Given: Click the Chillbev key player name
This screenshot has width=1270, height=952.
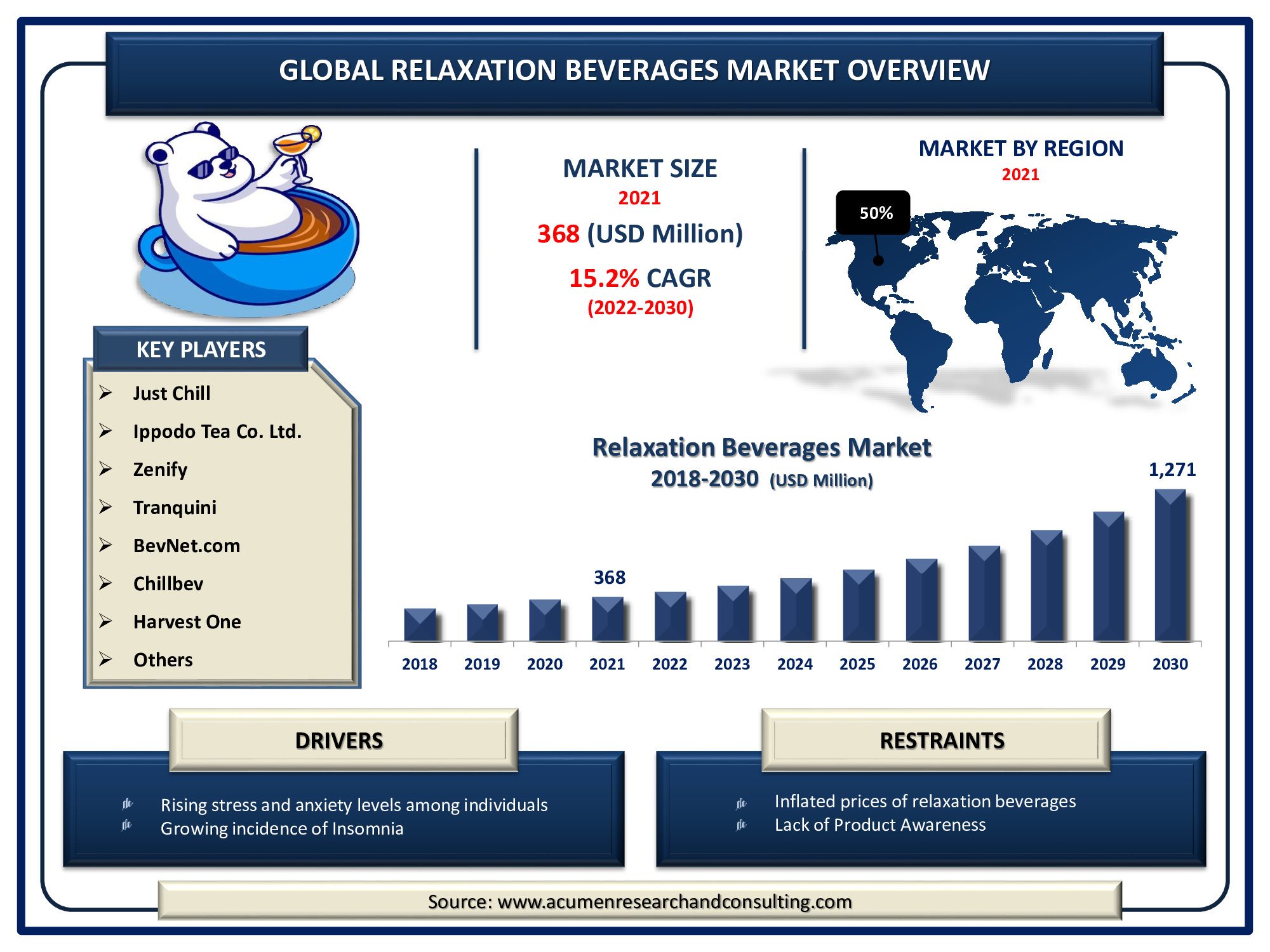Looking at the screenshot, I should point(168,583).
